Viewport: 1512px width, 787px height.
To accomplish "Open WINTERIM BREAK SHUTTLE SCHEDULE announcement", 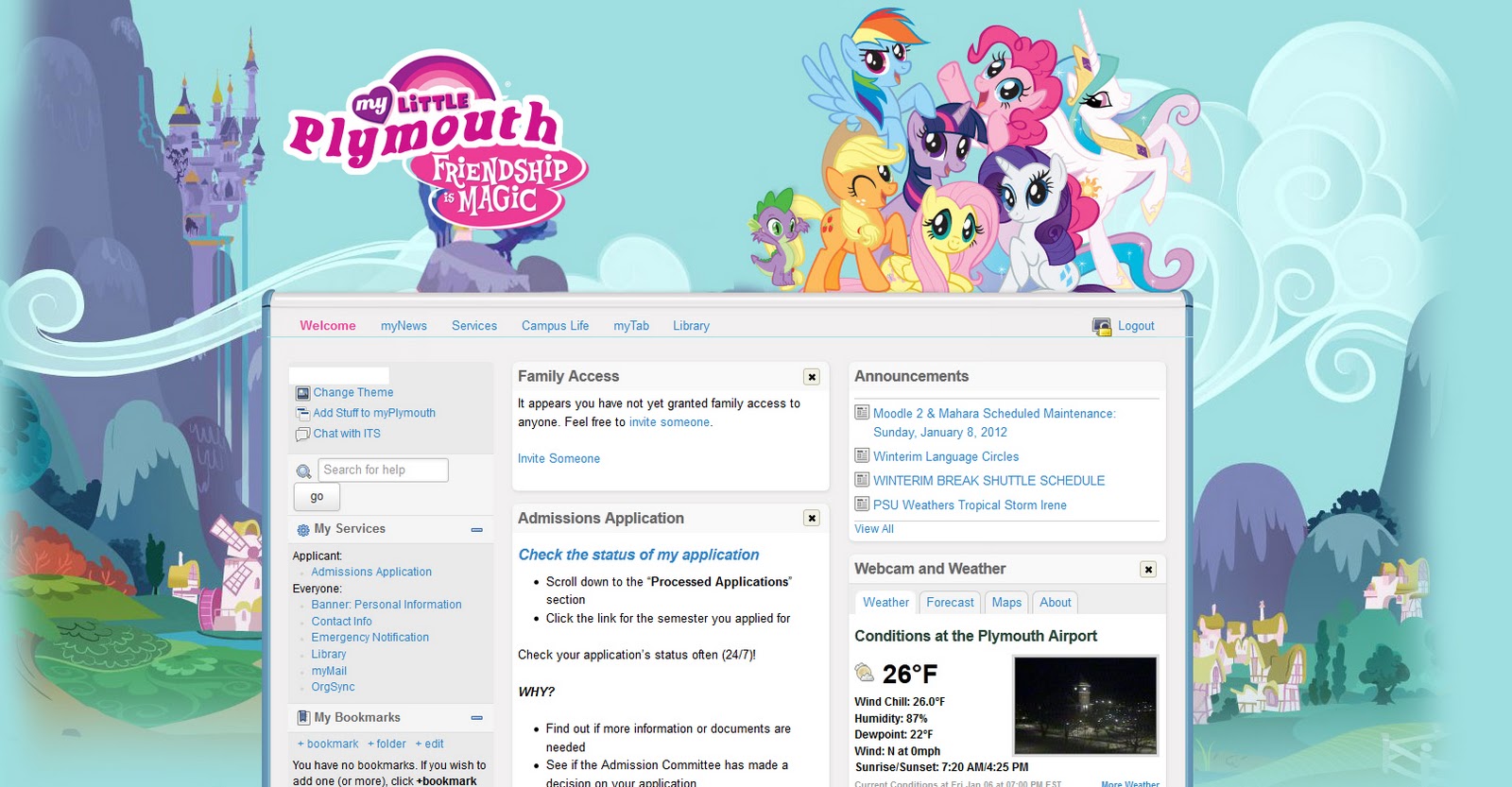I will click(988, 481).
